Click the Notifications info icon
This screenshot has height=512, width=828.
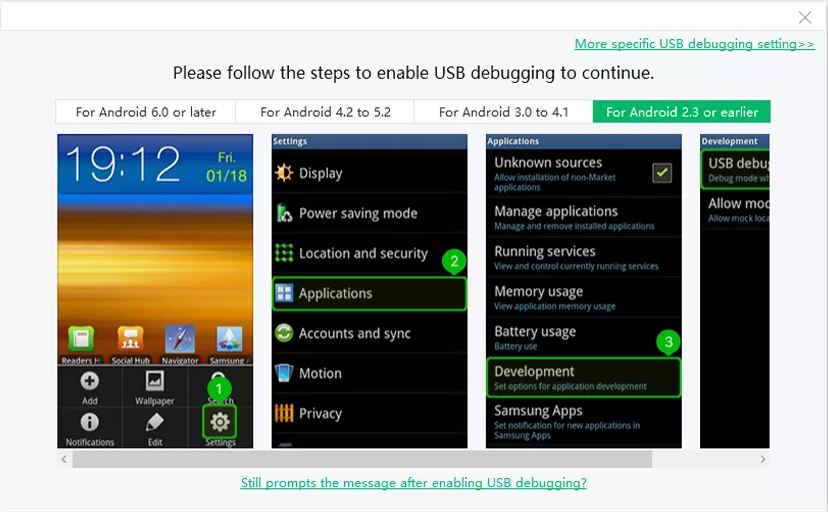tap(90, 423)
